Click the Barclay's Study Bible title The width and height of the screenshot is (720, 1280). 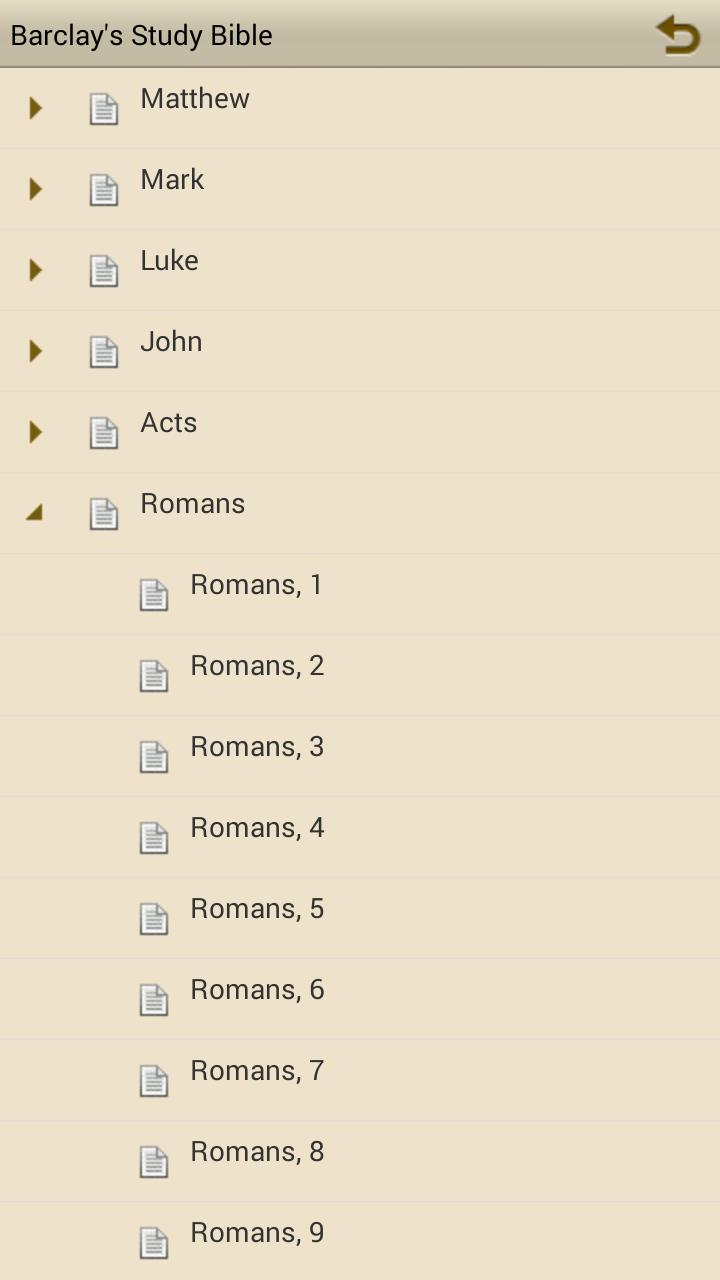pyautogui.click(x=140, y=34)
